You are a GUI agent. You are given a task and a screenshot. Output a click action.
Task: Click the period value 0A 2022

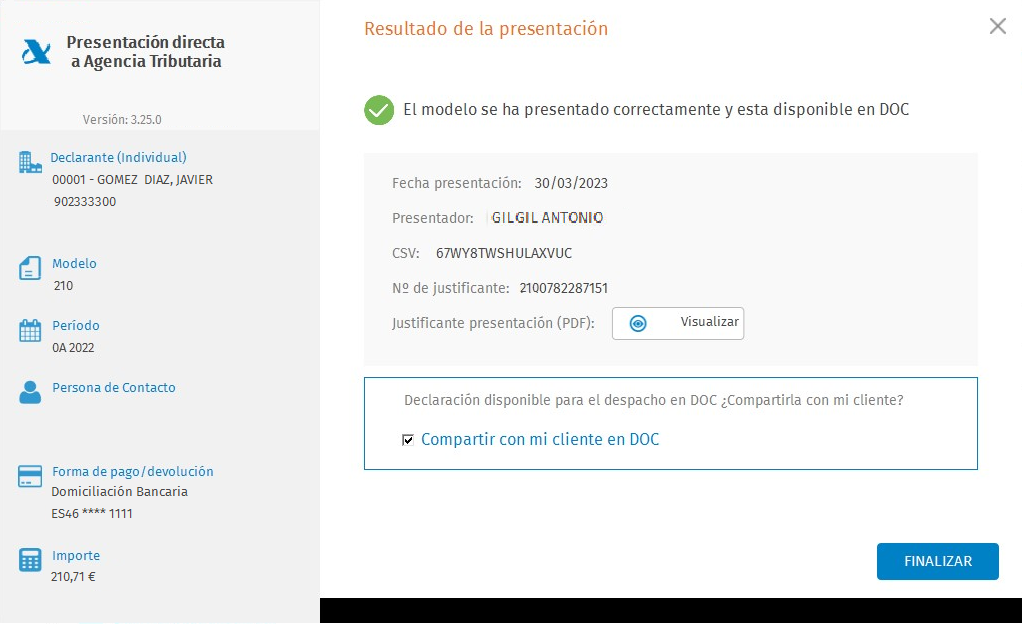coord(73,348)
